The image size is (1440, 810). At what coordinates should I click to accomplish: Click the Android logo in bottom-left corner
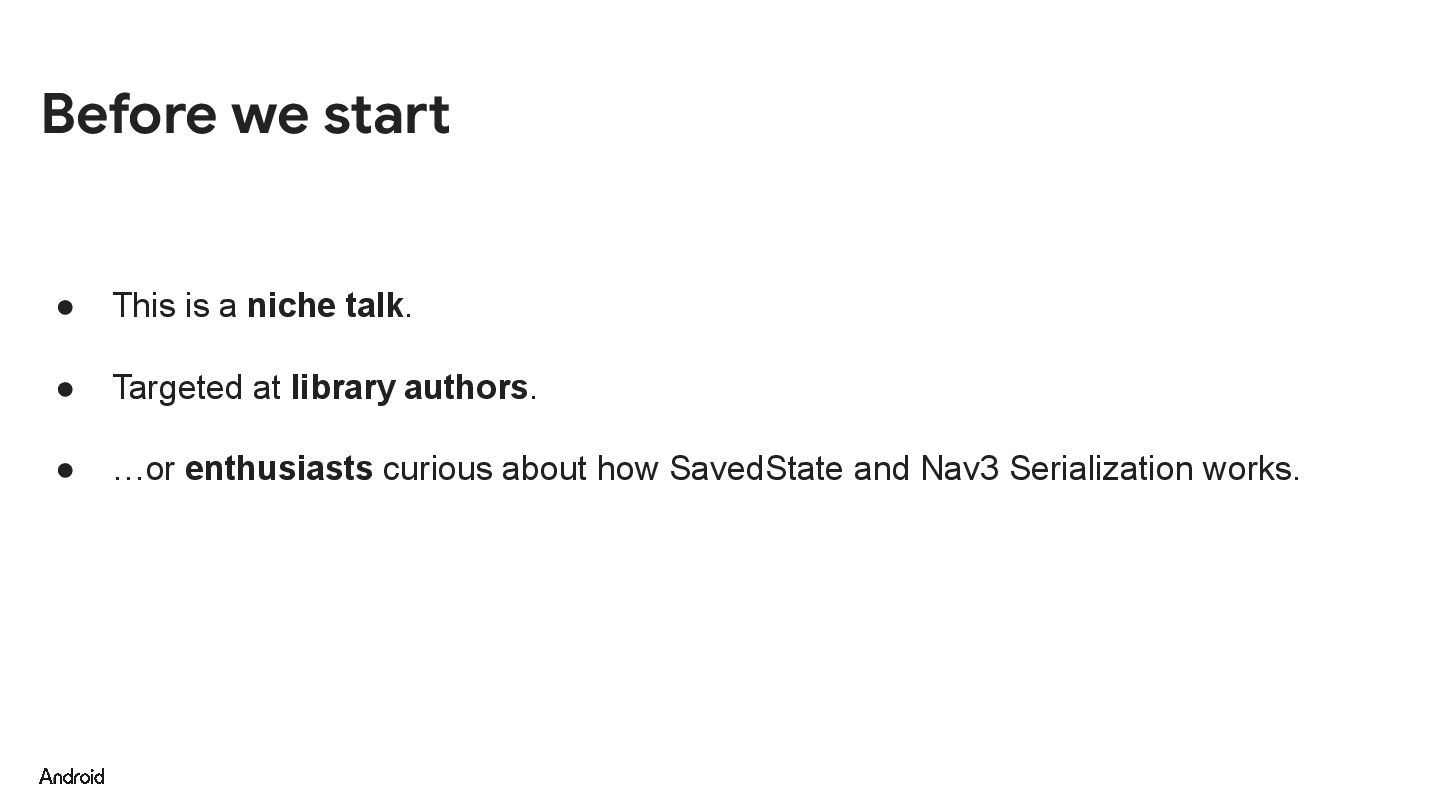point(71,776)
